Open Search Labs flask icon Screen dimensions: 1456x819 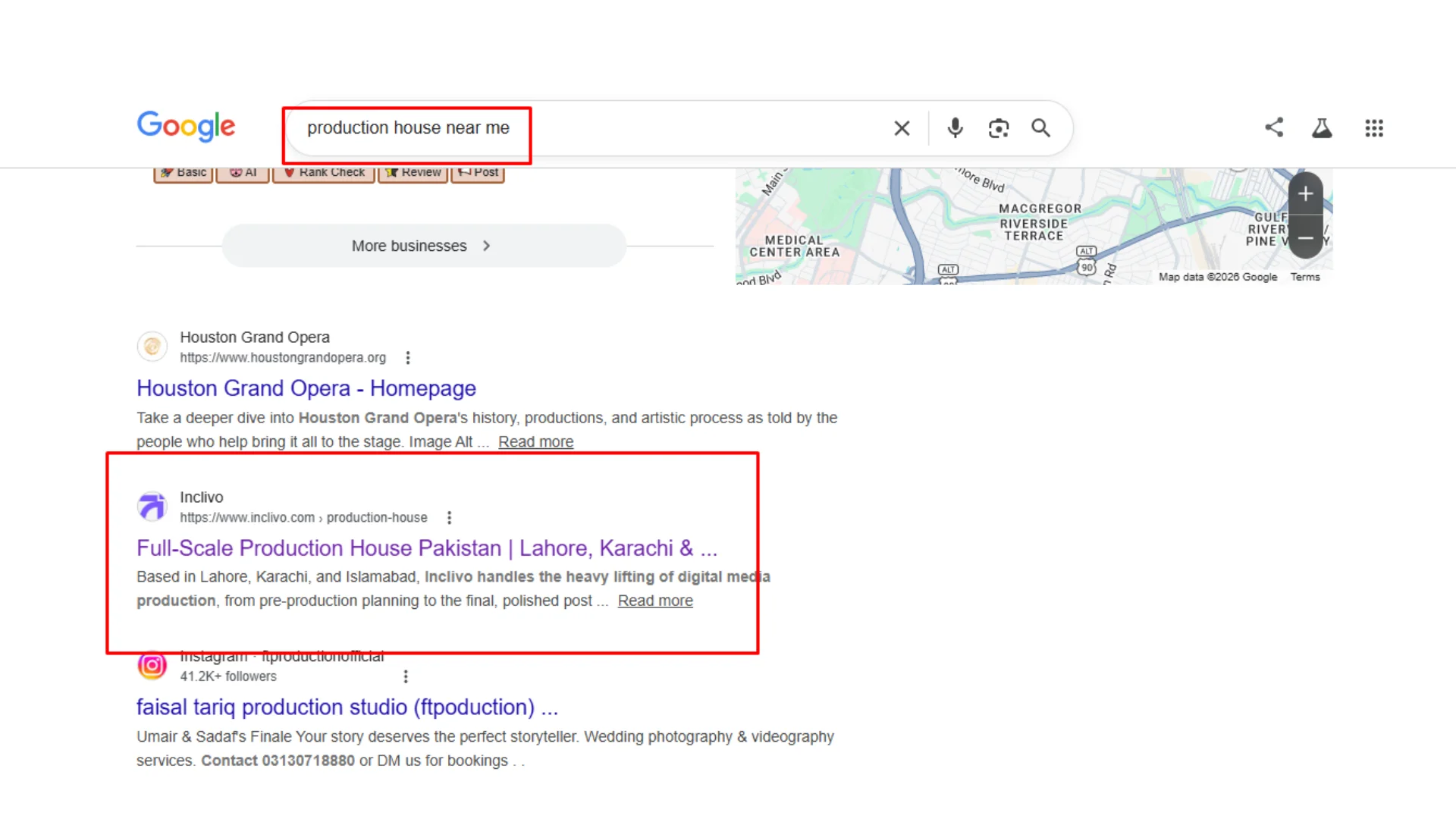1322,127
